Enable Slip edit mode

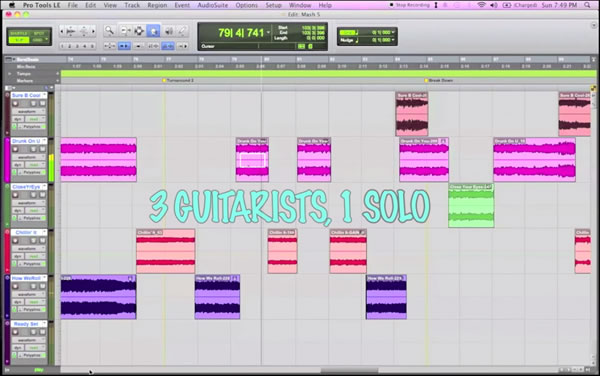[18, 40]
